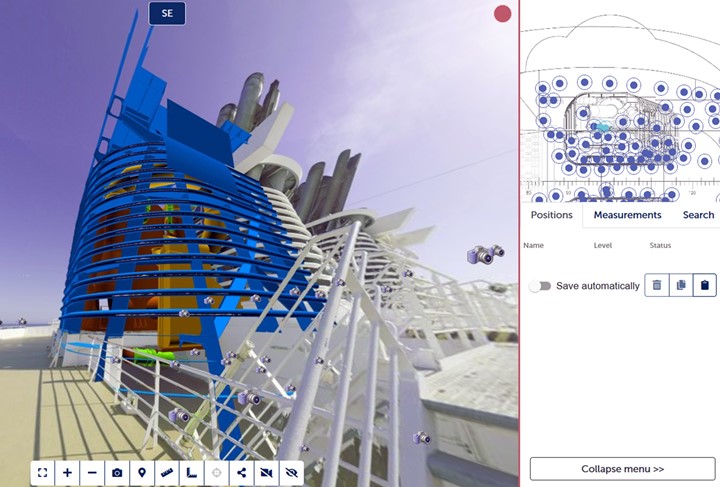This screenshot has width=720, height=487.
Task: Select the angle square measurement tool
Action: [192, 473]
